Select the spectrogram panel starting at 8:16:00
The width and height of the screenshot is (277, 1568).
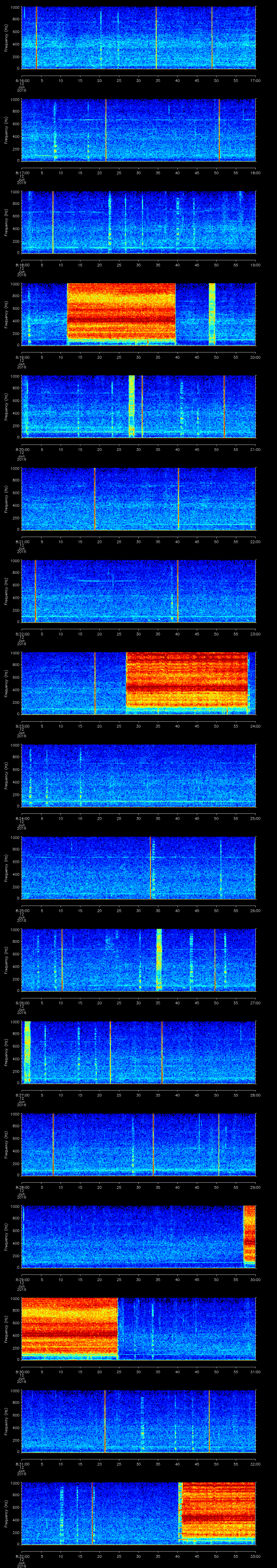tap(139, 38)
